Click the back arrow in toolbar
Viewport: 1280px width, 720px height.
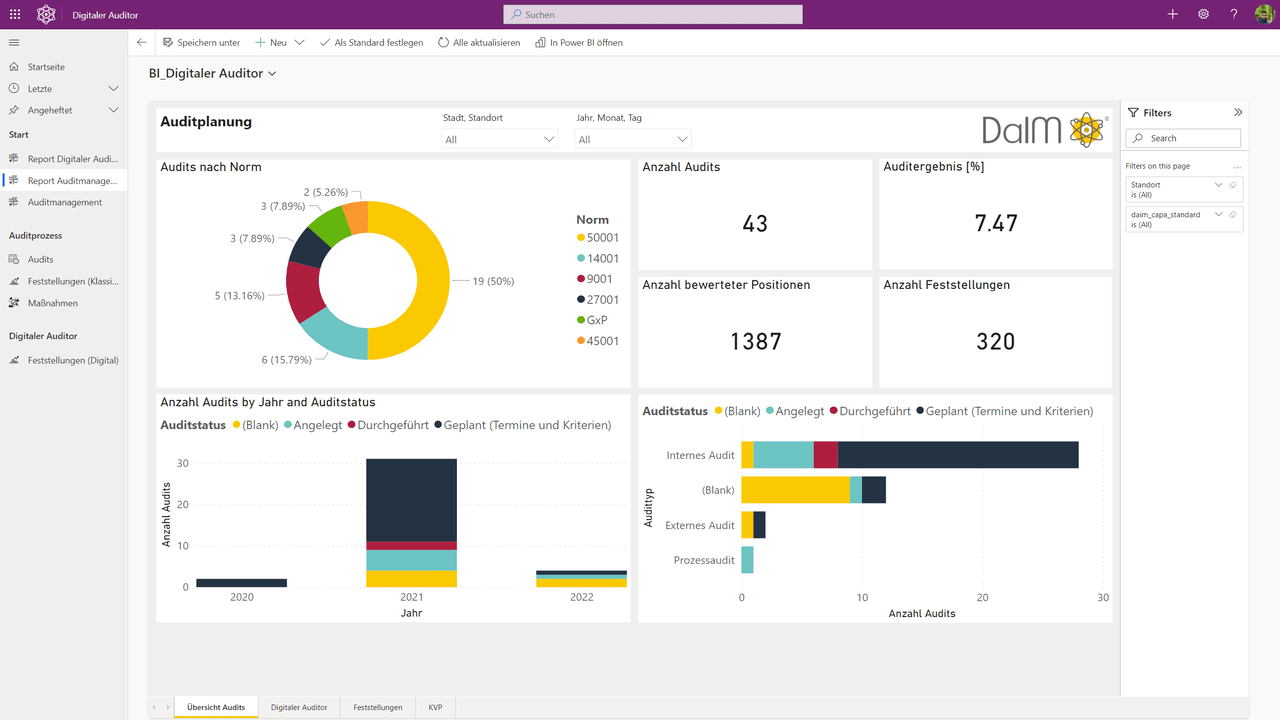pyautogui.click(x=142, y=43)
